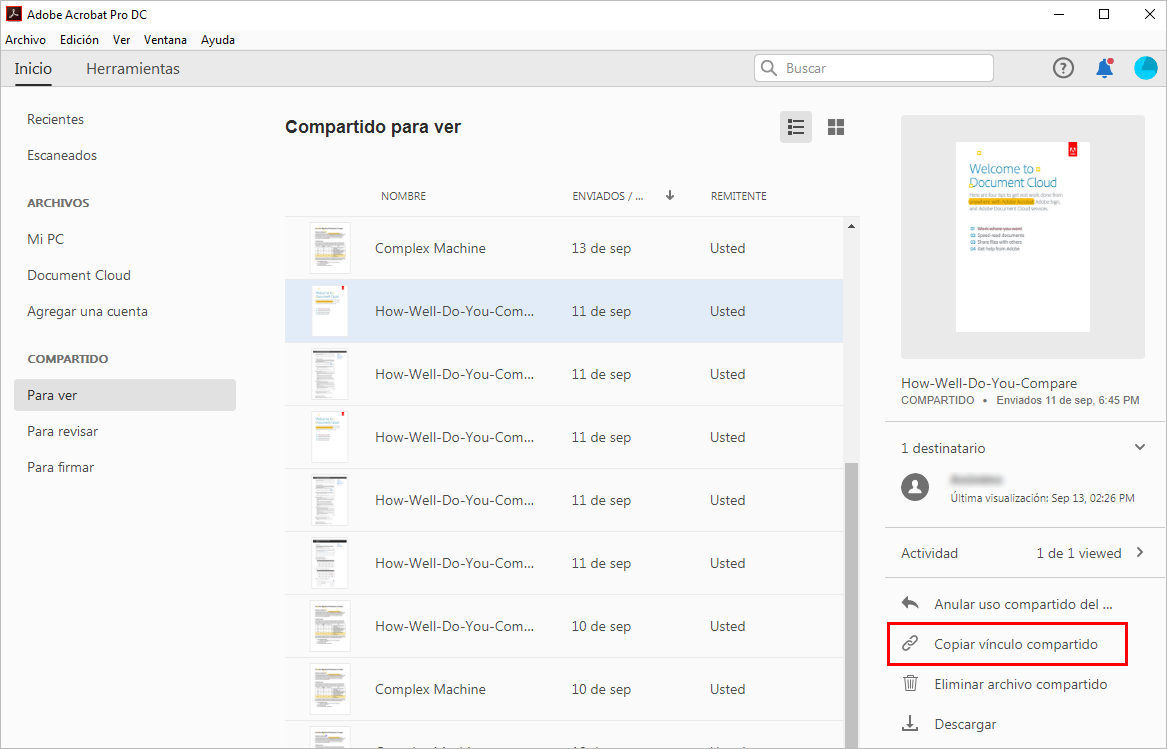The image size is (1167, 749).
Task: Toggle sort direction arrow on Enviados column
Action: pos(670,195)
